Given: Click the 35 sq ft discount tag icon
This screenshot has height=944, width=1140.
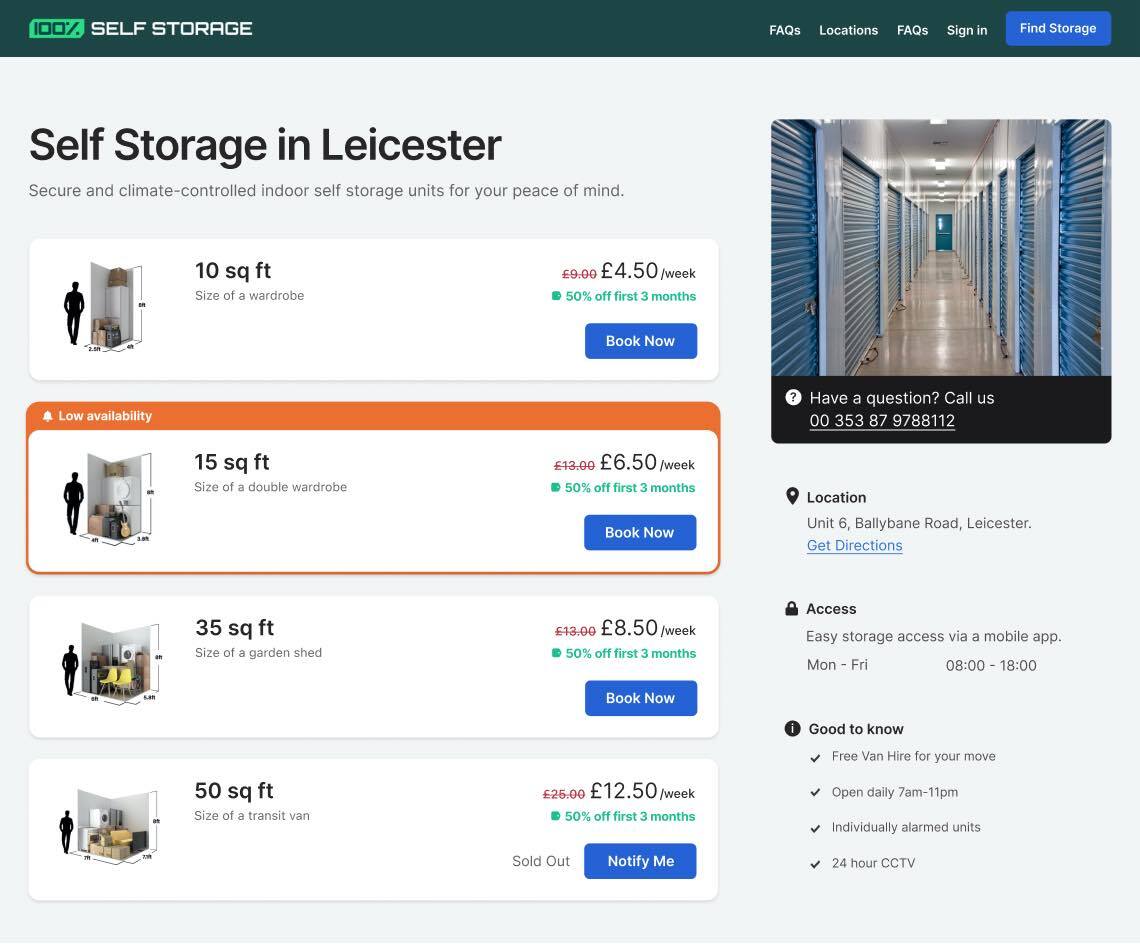Looking at the screenshot, I should tap(556, 653).
